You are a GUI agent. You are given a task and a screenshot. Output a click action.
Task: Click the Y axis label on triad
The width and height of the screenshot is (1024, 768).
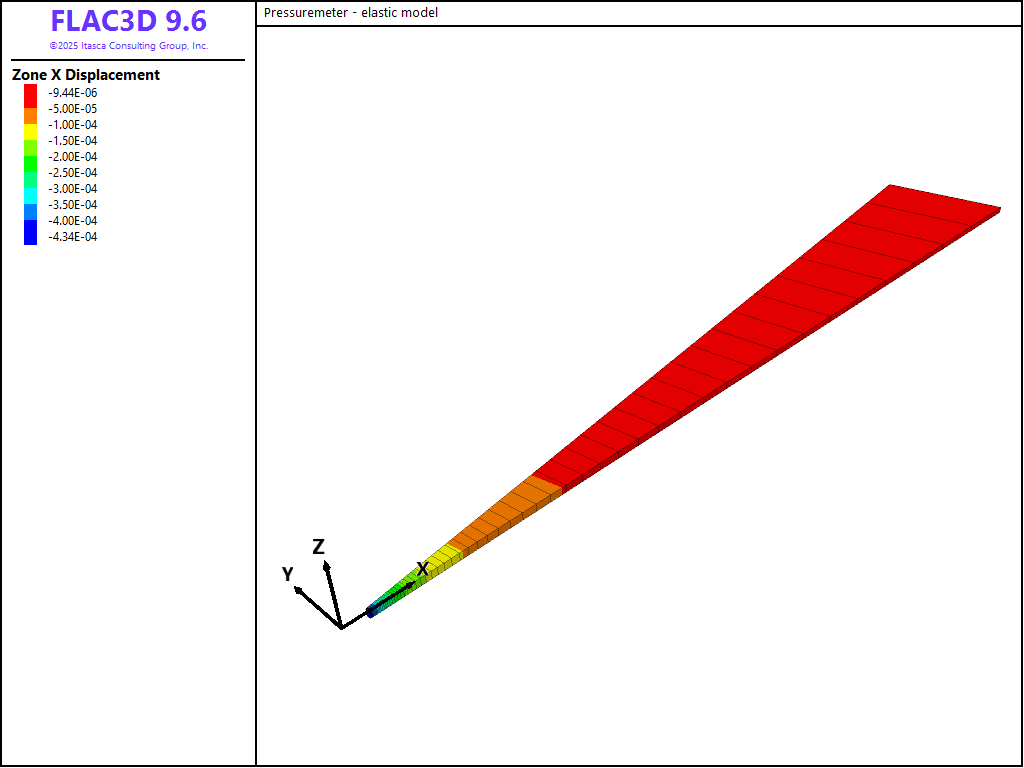[x=287, y=574]
